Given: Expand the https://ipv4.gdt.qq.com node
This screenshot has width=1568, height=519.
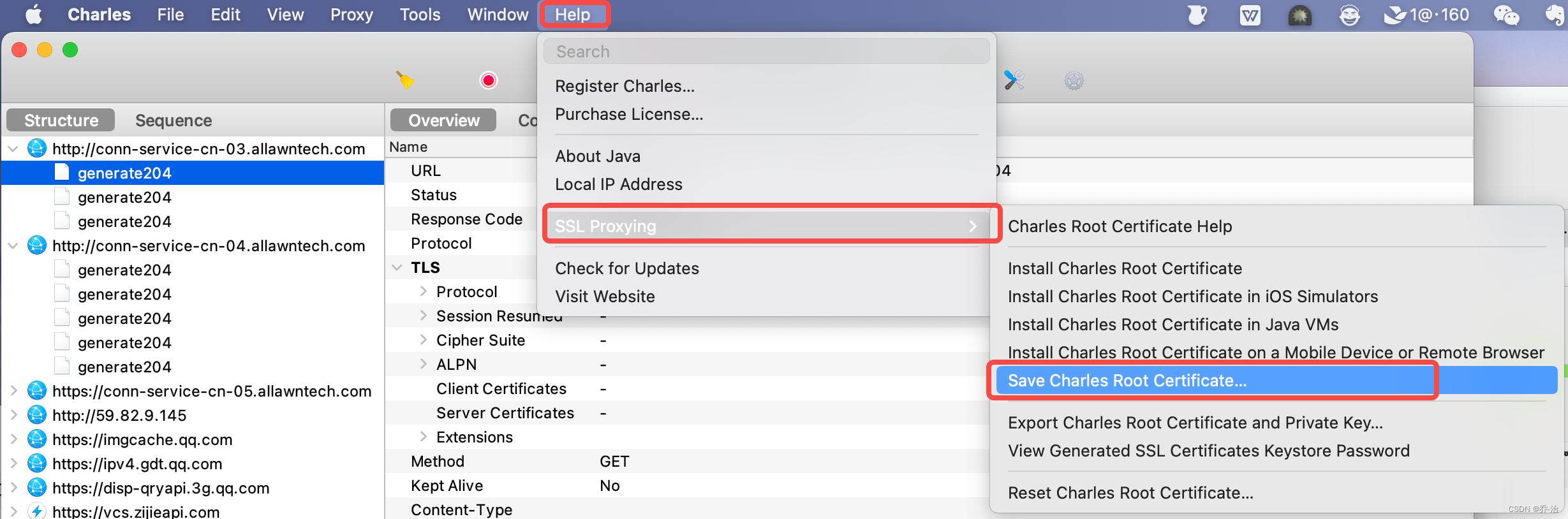Looking at the screenshot, I should [x=13, y=464].
